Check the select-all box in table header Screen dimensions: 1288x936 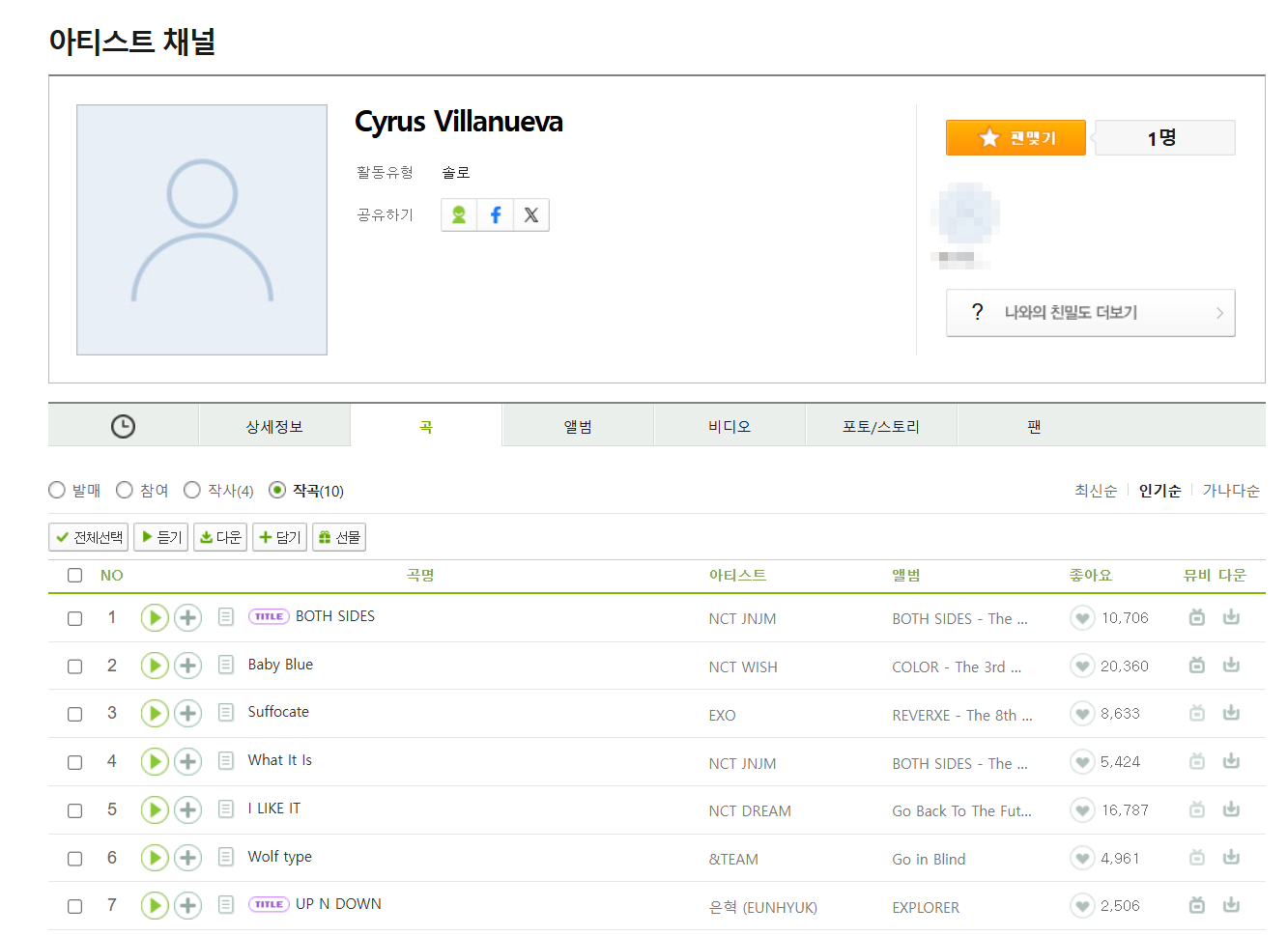click(74, 576)
